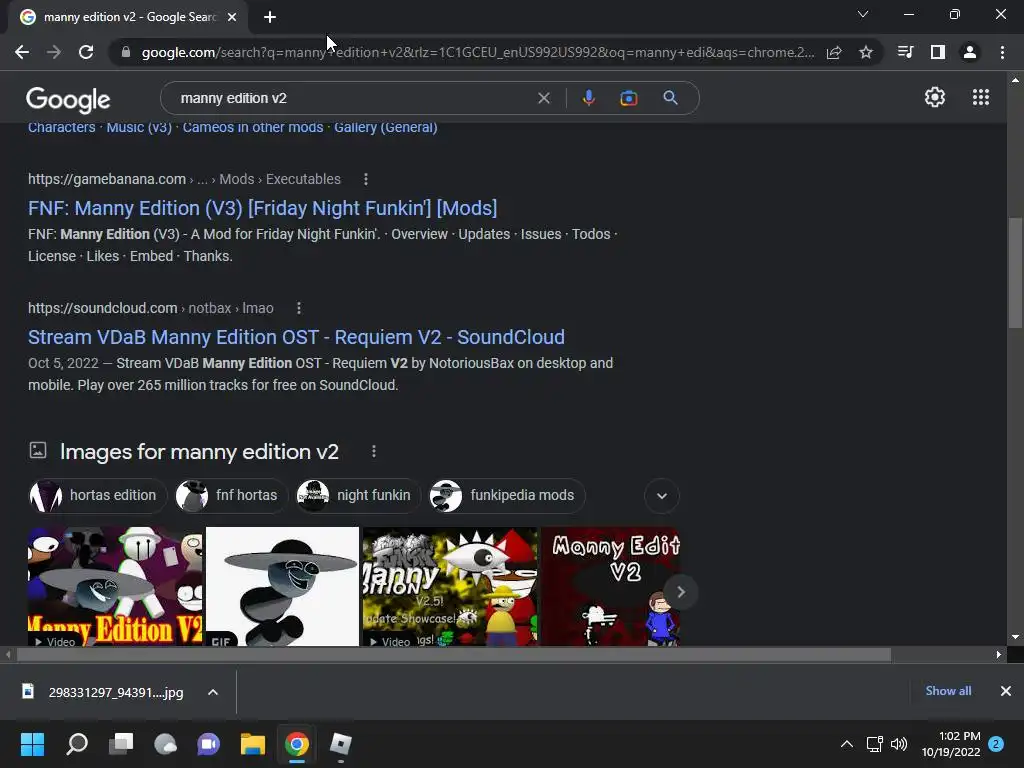Open Task View from taskbar
This screenshot has width=1024, height=768.
(x=121, y=744)
